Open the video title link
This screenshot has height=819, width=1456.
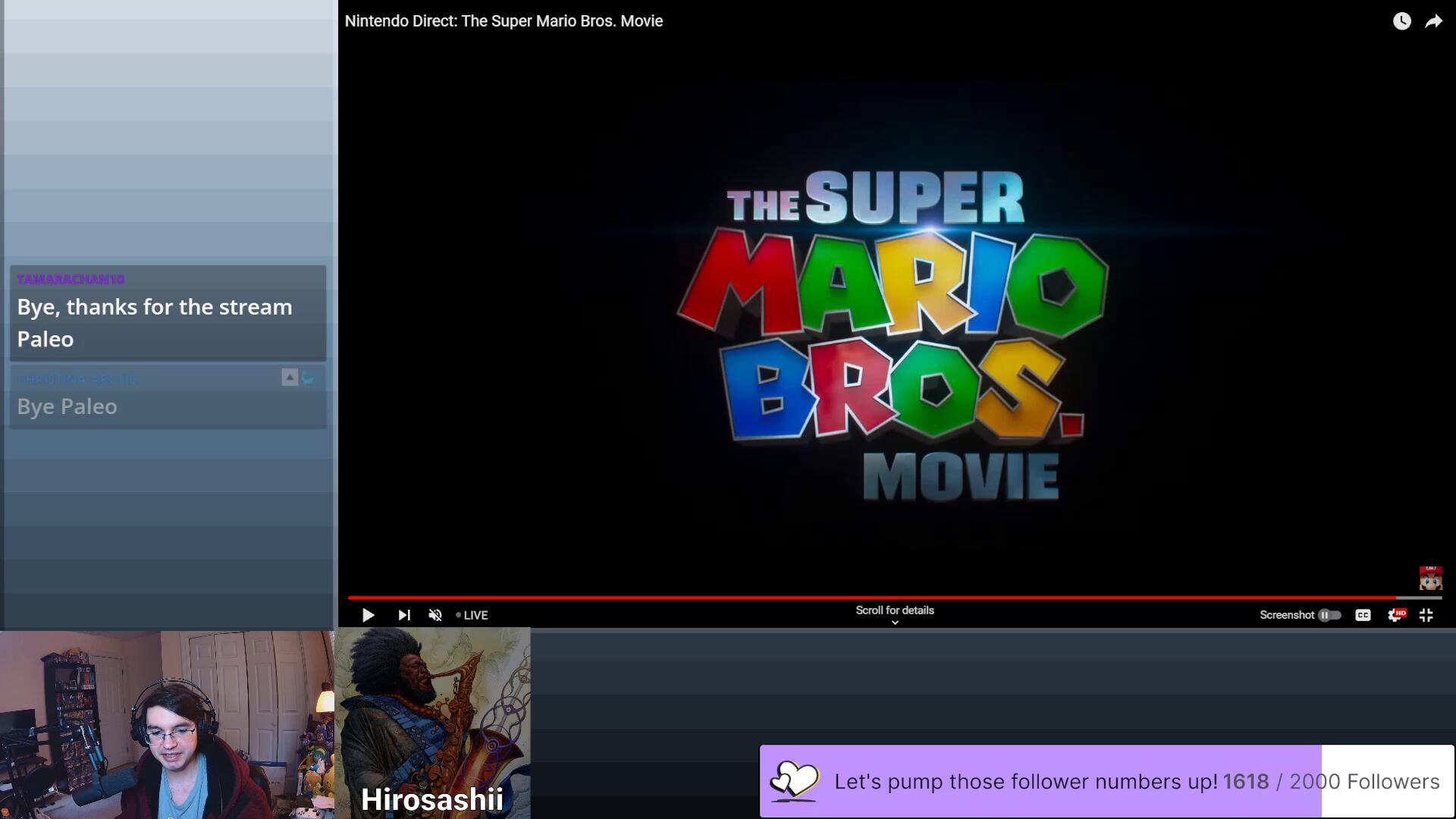[x=504, y=21]
